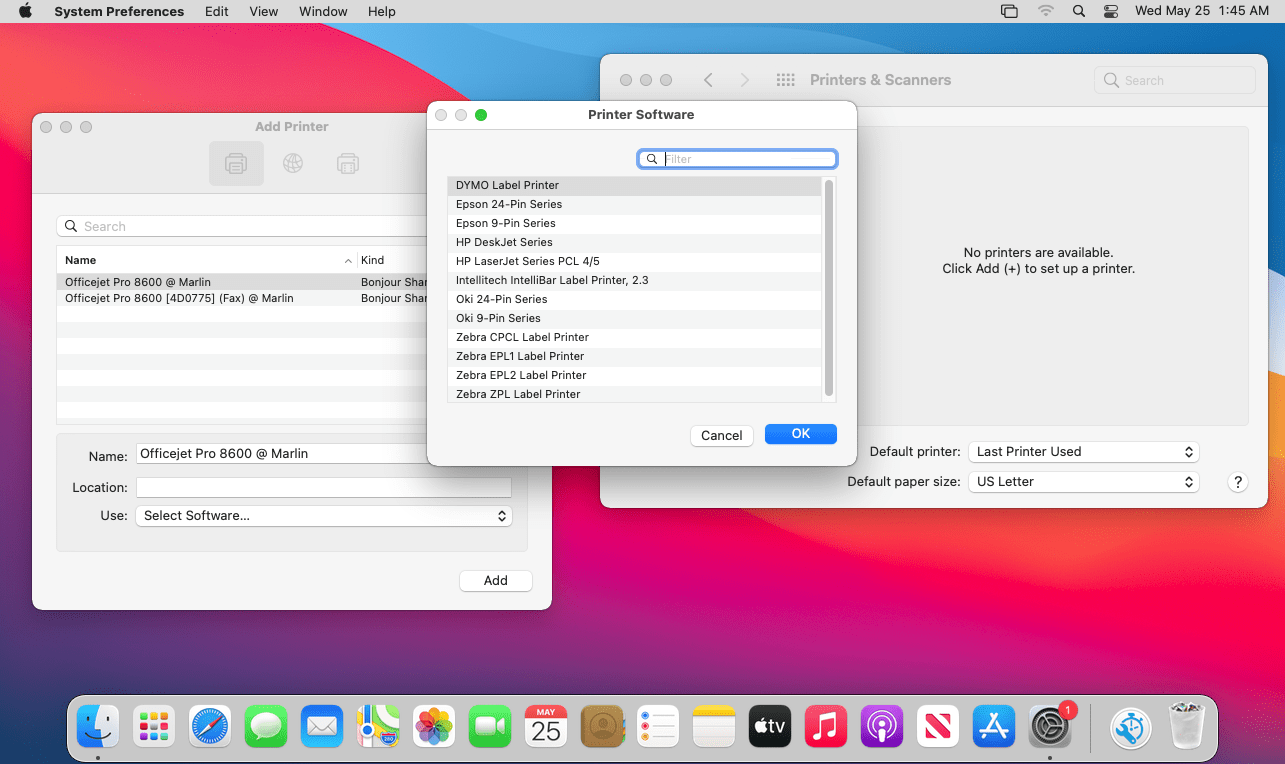Select DYMO Label Printer
This screenshot has width=1285, height=764.
[634, 185]
